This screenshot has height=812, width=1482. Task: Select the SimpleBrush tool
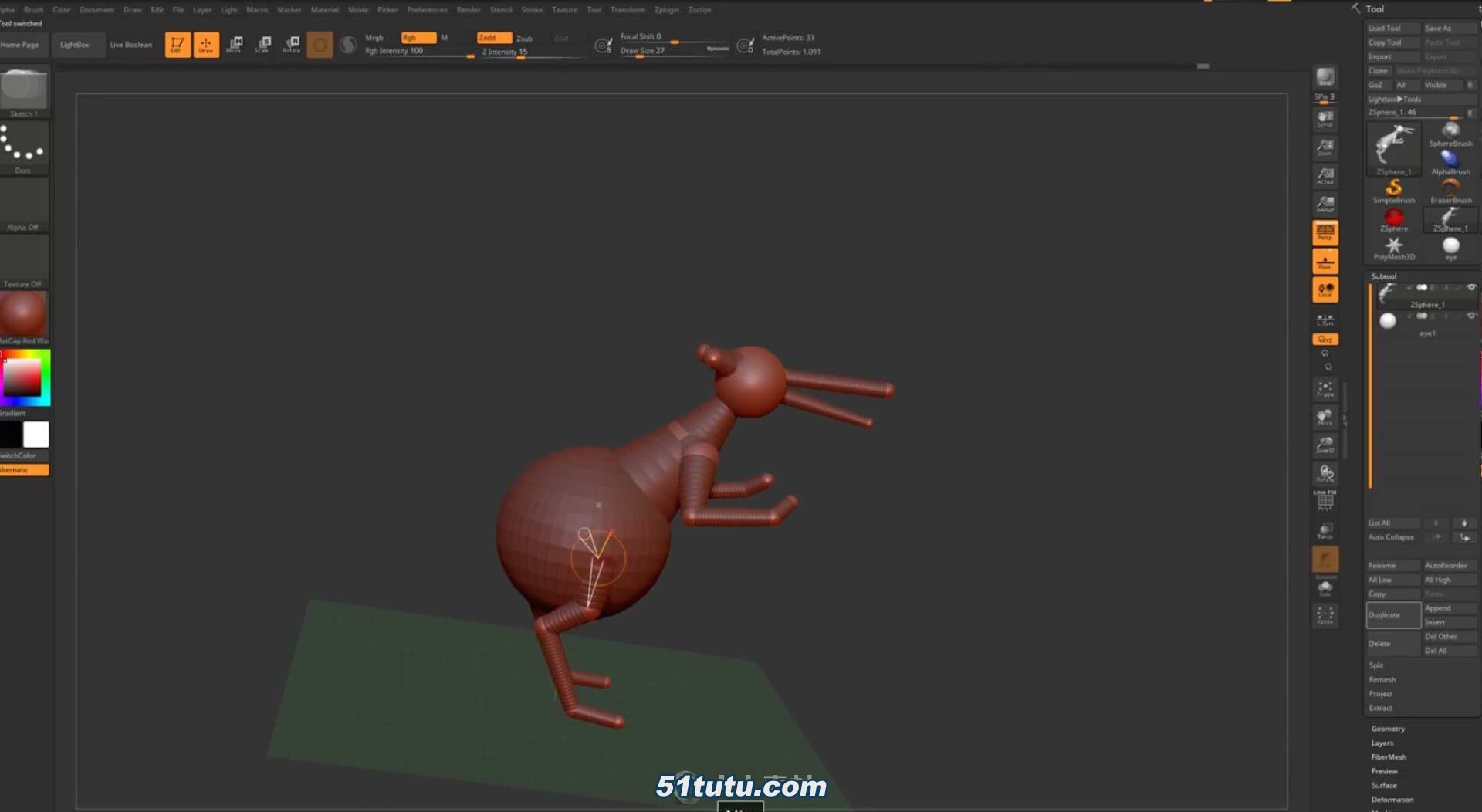[1394, 191]
